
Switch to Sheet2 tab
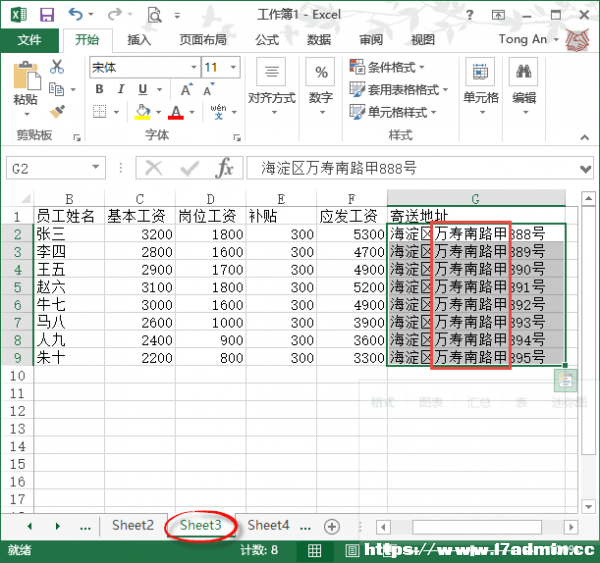point(133,525)
